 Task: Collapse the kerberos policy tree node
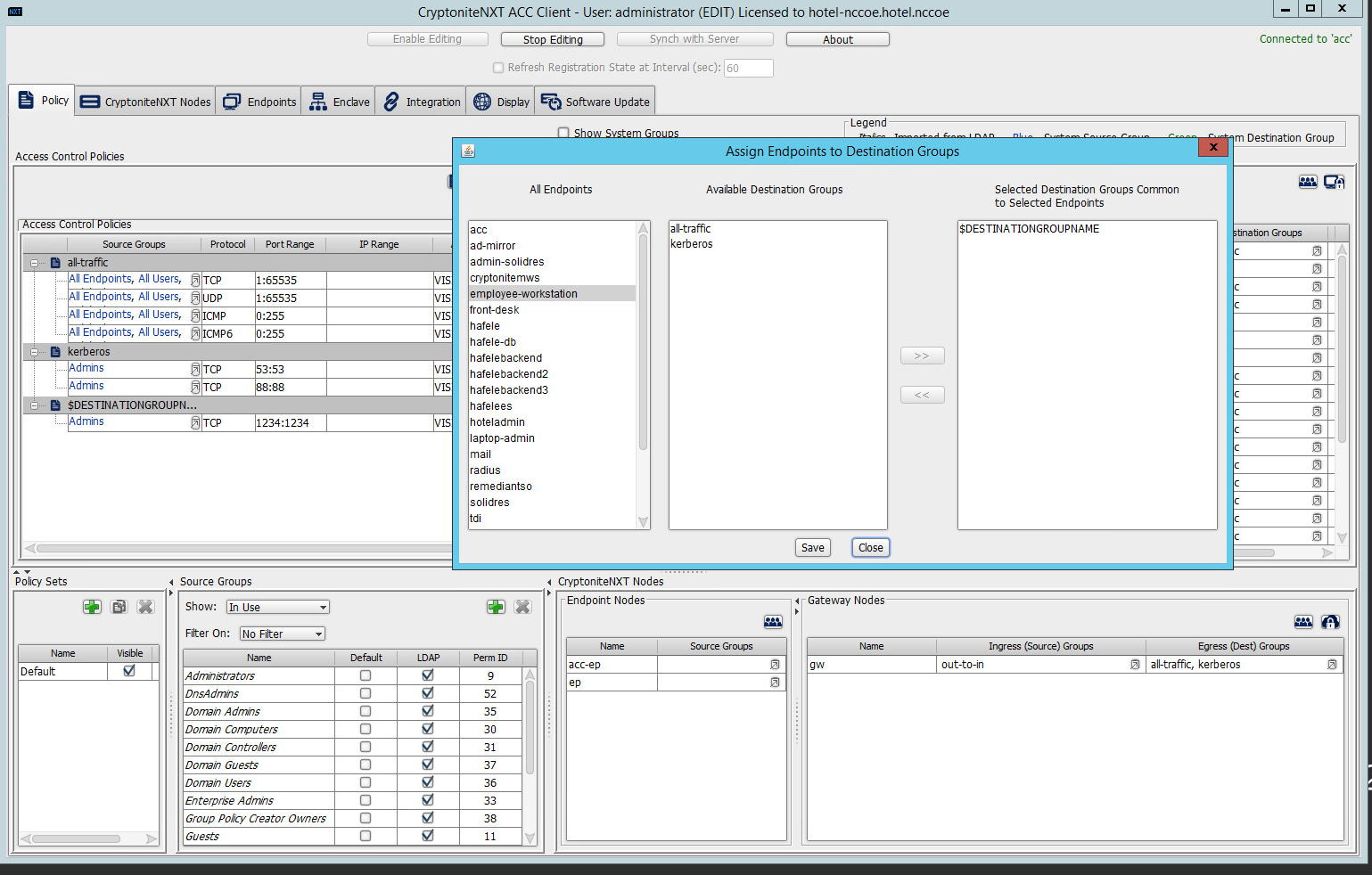35,352
